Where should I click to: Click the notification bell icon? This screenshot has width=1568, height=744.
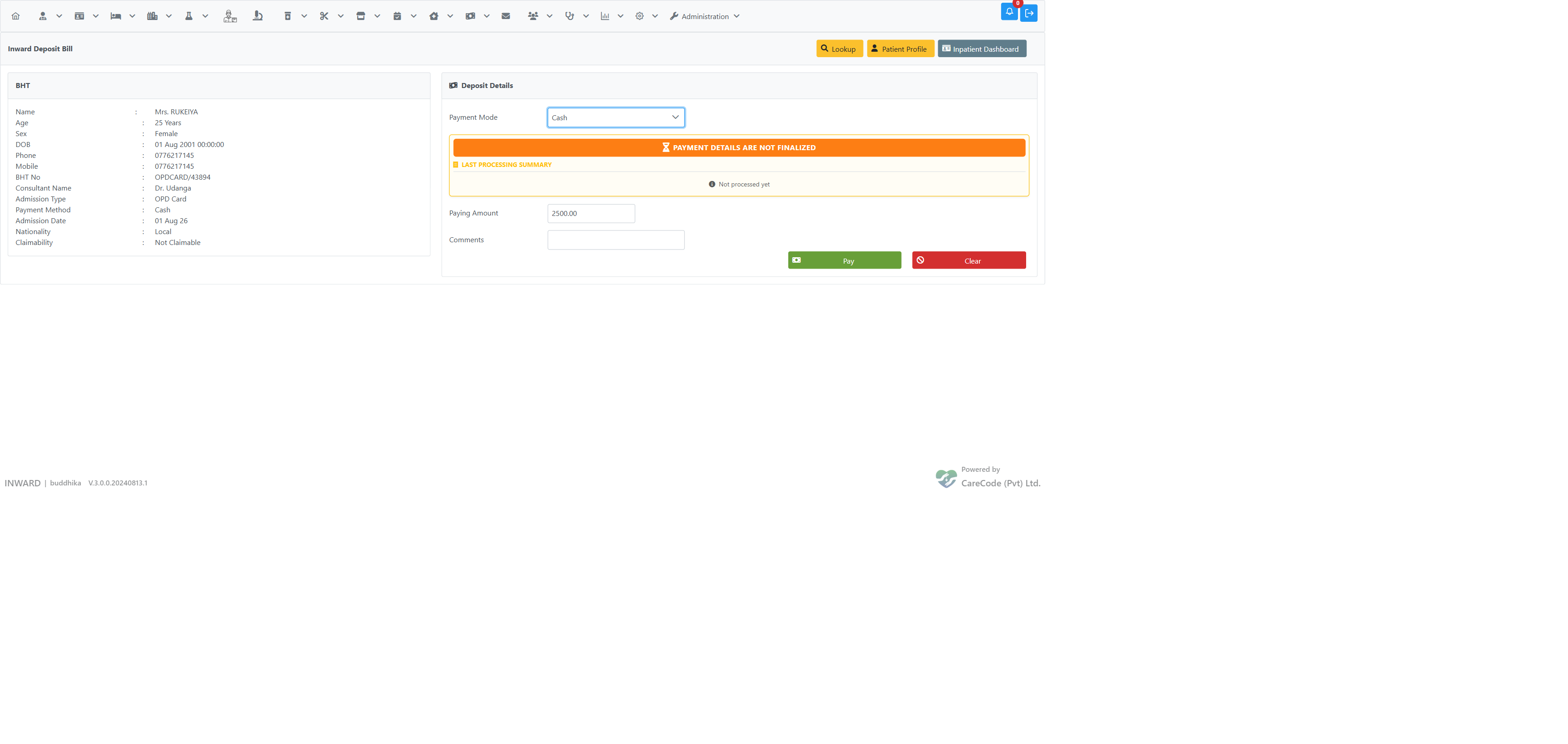pos(1009,12)
